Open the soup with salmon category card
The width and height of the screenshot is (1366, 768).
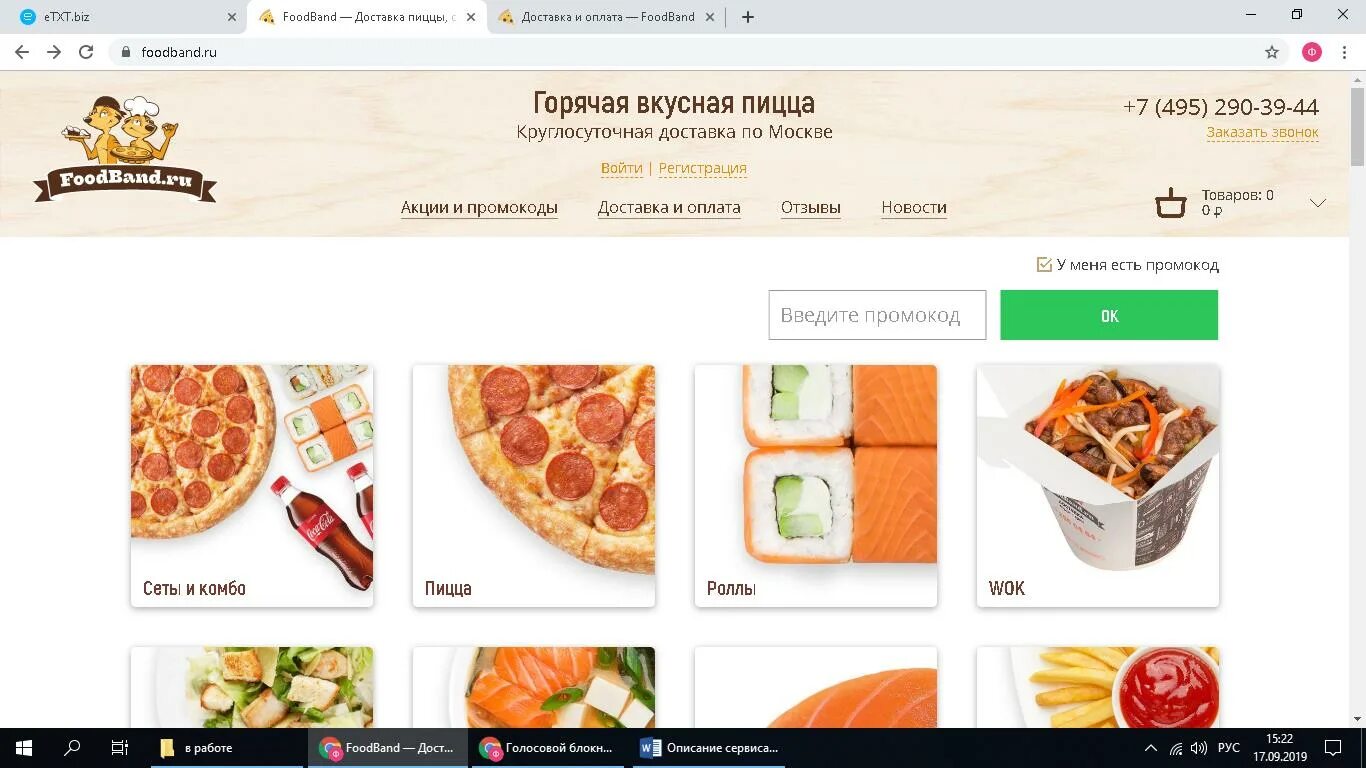[x=534, y=687]
